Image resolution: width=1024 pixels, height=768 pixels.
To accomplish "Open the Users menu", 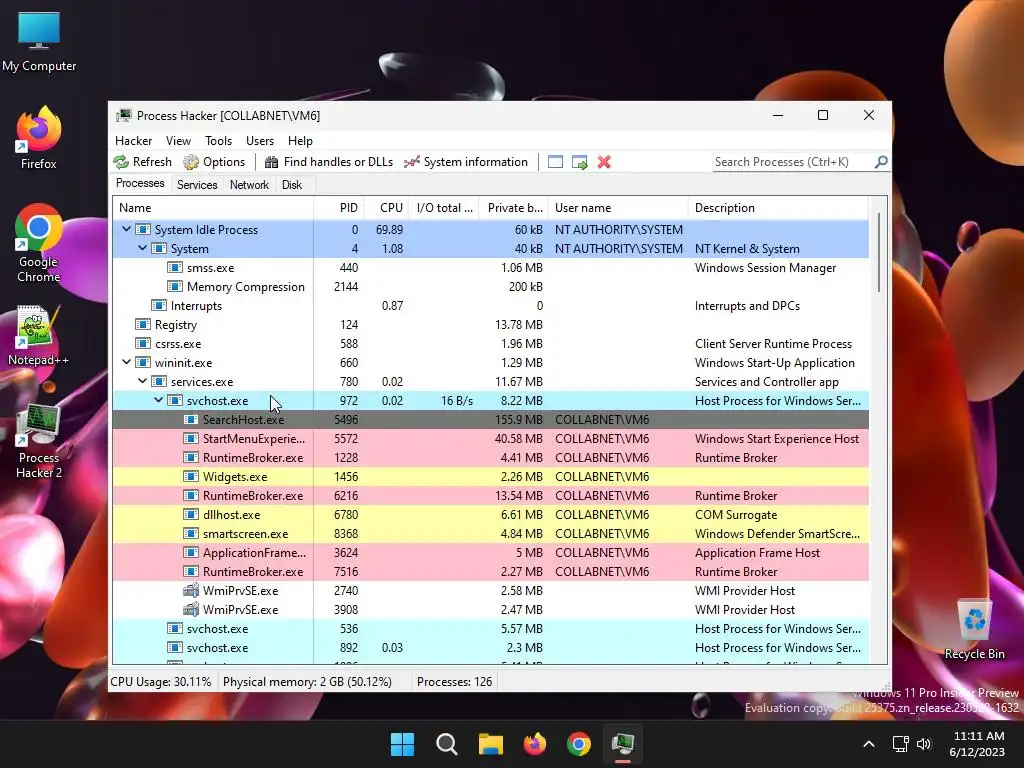I will click(x=260, y=141).
